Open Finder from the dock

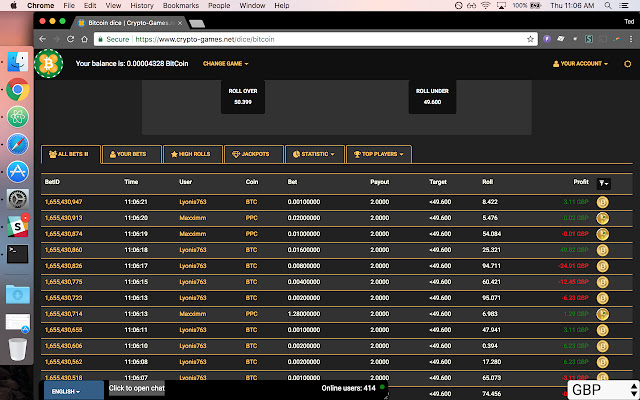coord(18,62)
